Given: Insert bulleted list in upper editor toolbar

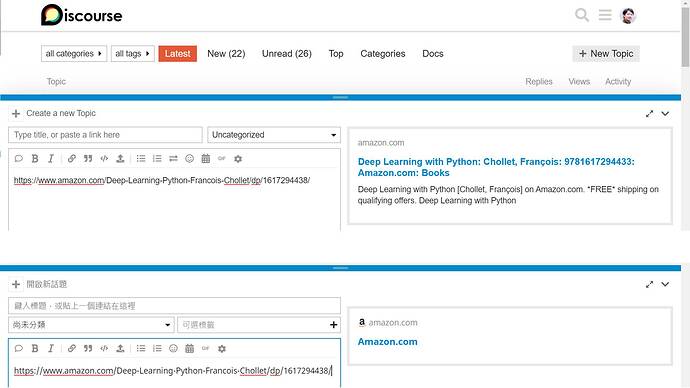Looking at the screenshot, I should coord(141,158).
